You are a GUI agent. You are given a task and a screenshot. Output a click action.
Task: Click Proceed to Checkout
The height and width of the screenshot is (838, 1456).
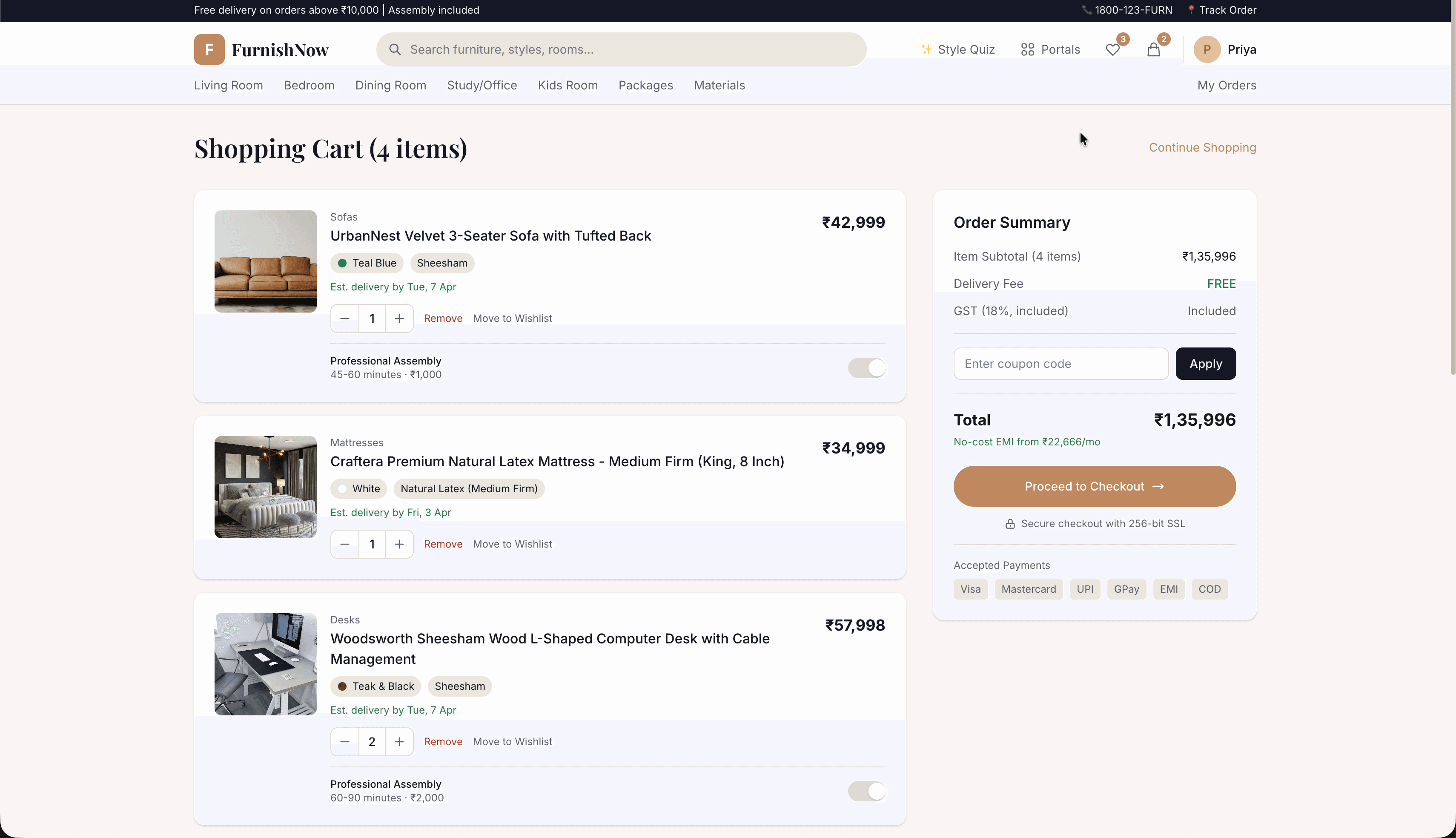click(1094, 486)
